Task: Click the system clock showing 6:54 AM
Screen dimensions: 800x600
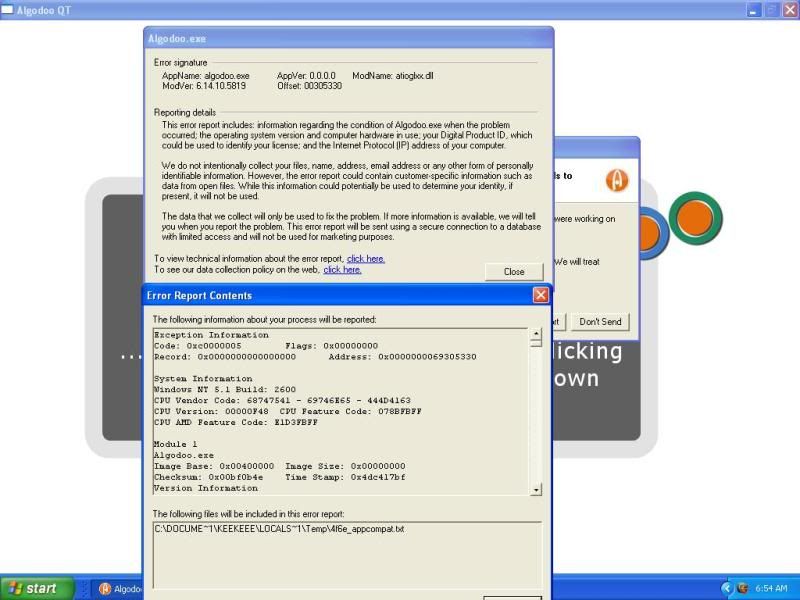Action: click(x=774, y=589)
